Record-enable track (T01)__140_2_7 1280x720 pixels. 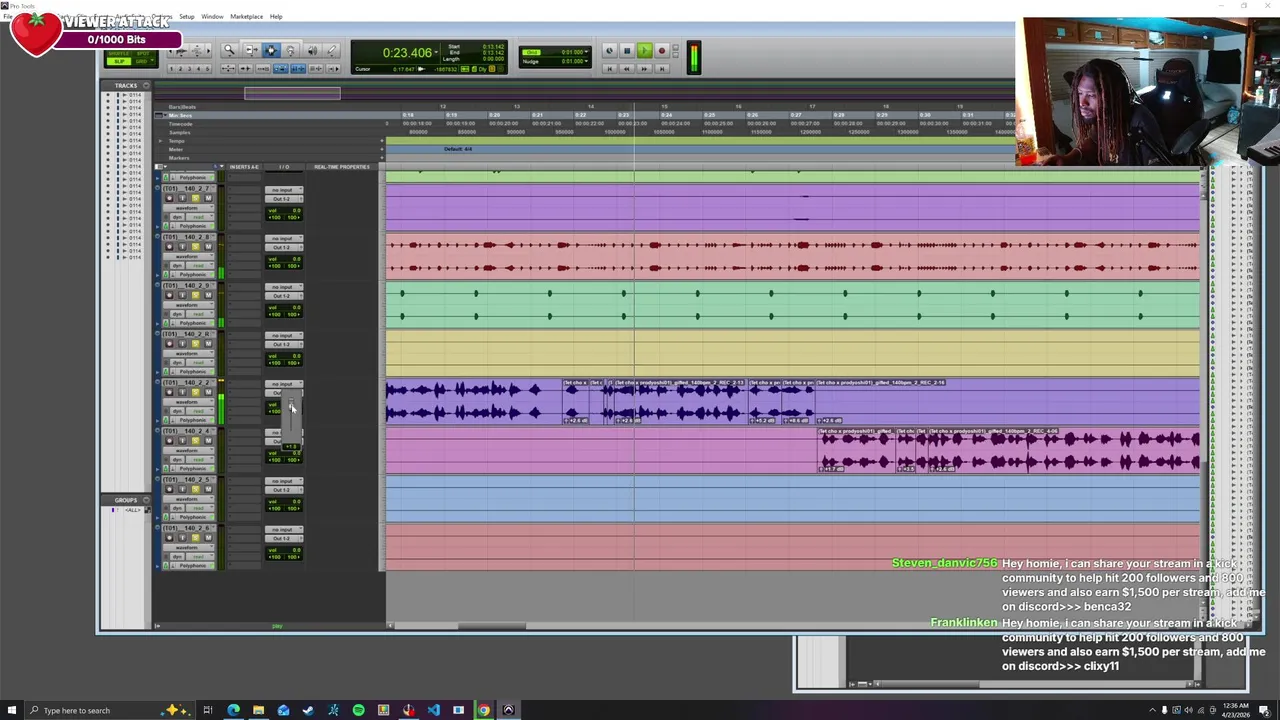pyautogui.click(x=169, y=198)
